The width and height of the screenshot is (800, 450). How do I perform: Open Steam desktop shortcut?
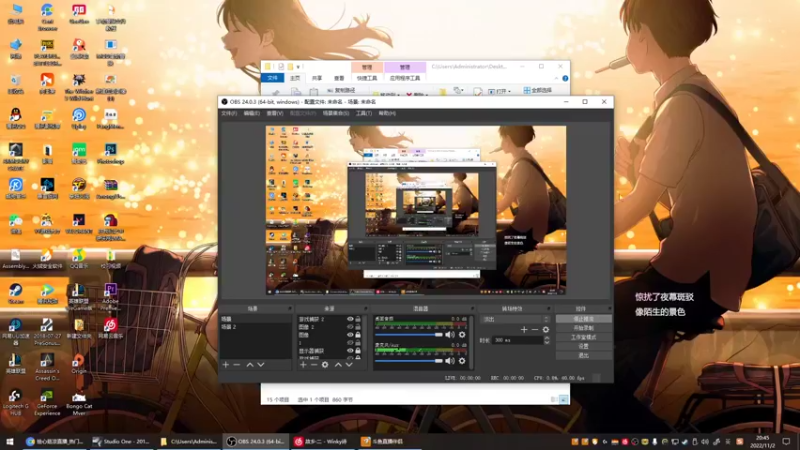pos(15,294)
